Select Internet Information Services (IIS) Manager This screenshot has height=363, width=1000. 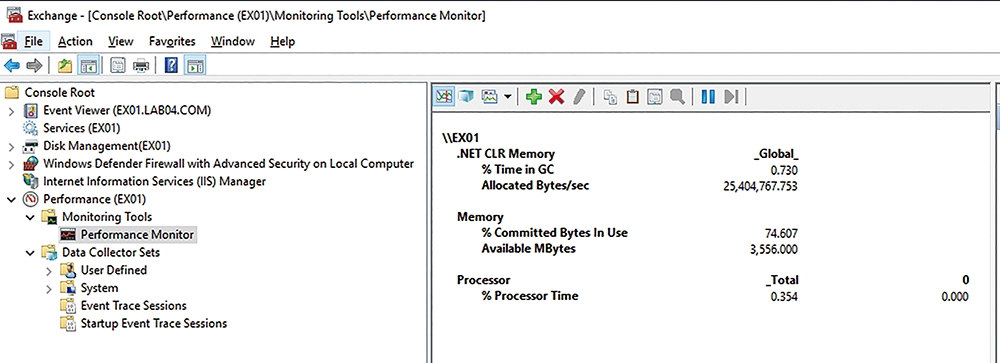point(154,181)
